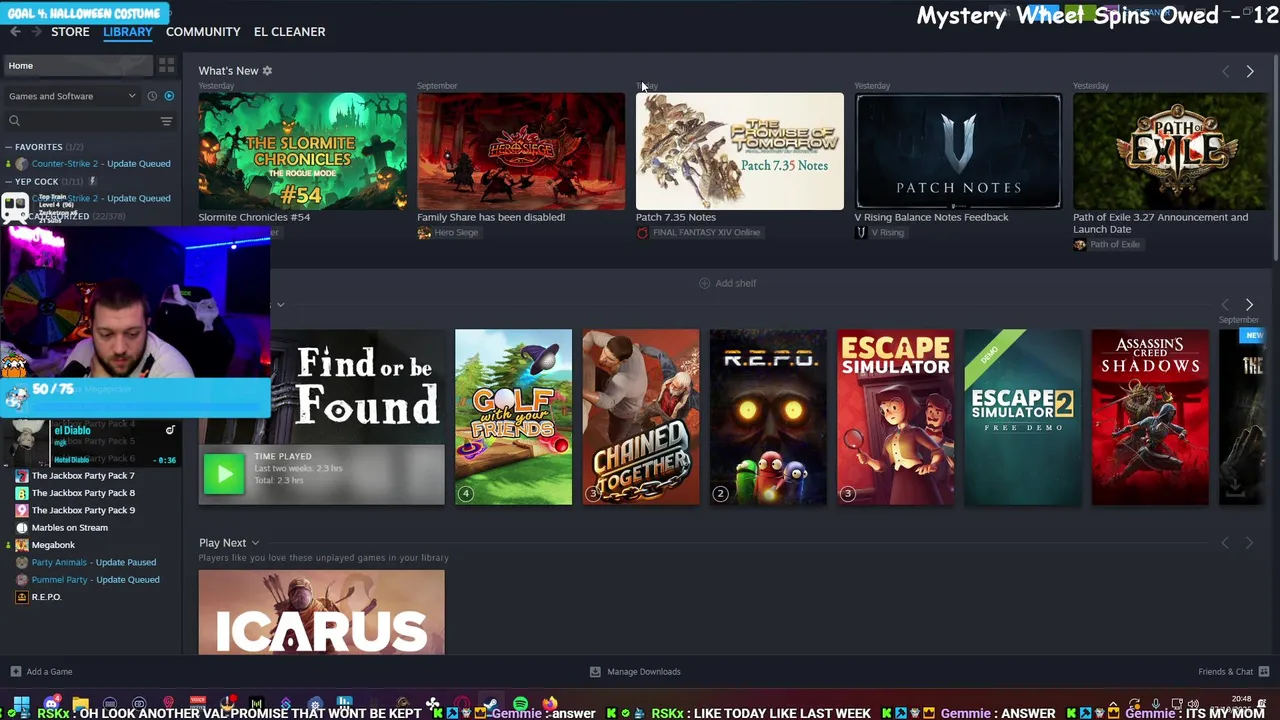Click the recent activity clock filter icon

click(152, 96)
